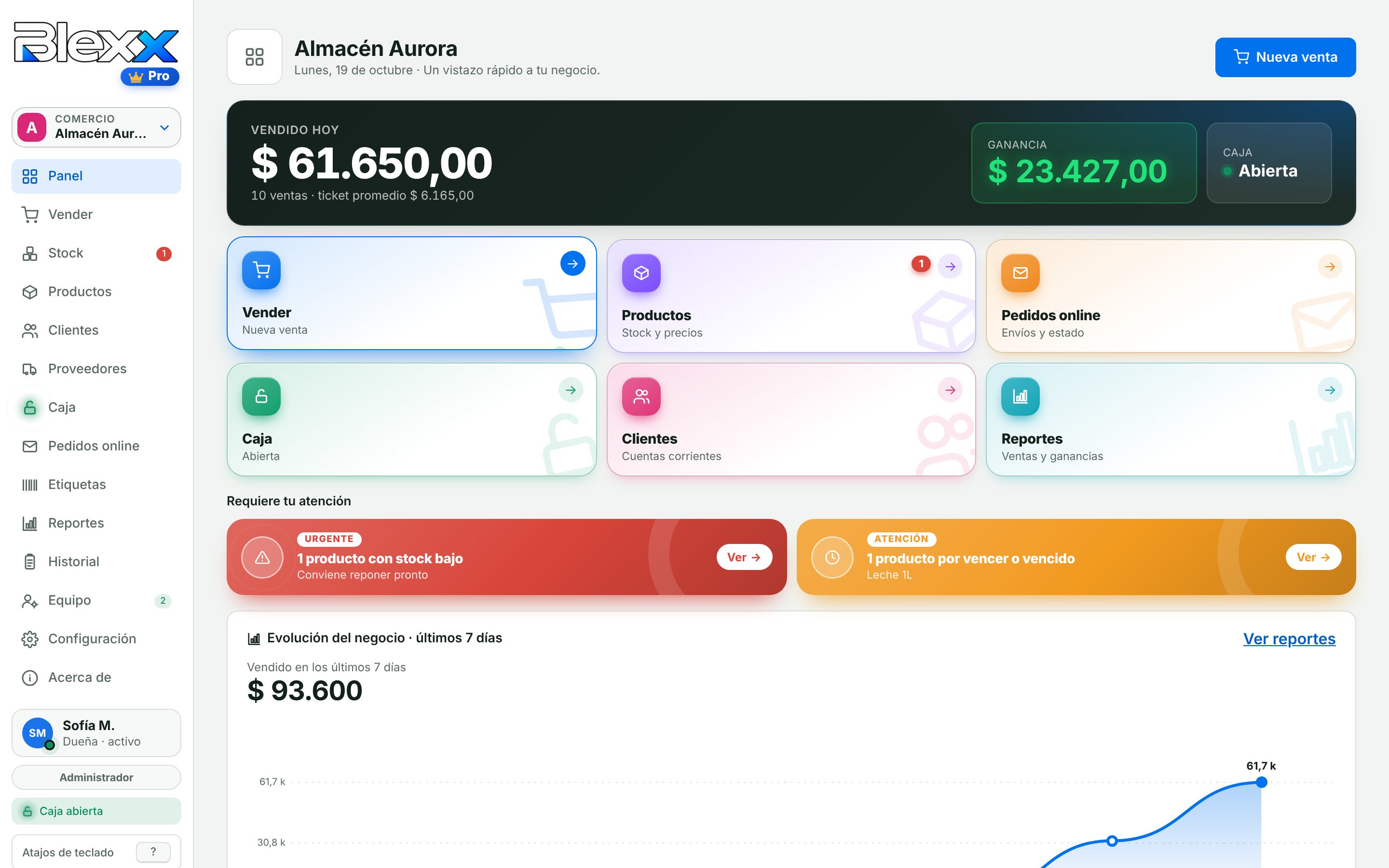Click the green Caja padlock icon in sidebar

(x=30, y=407)
